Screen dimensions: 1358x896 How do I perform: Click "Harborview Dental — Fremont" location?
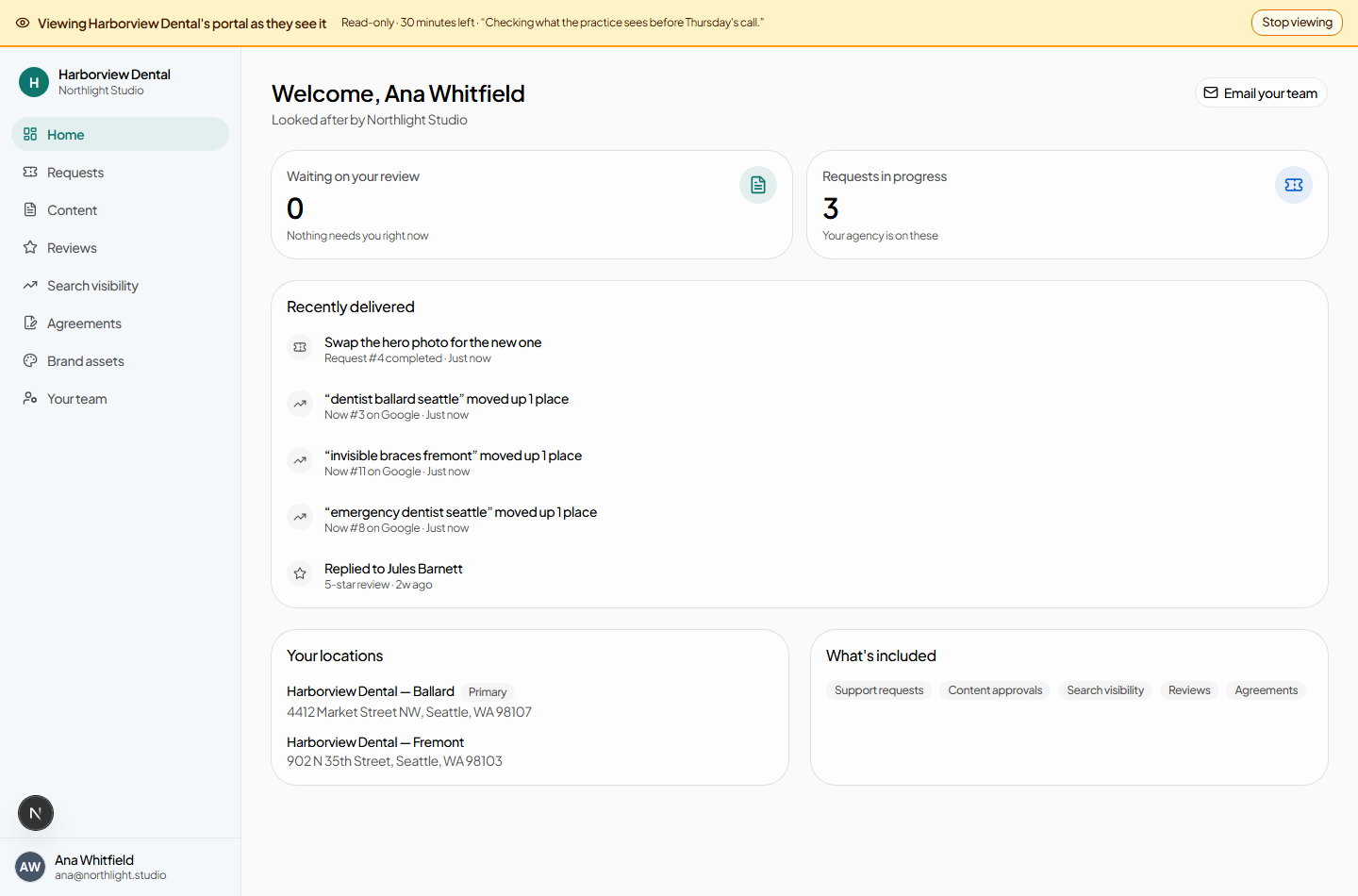pyautogui.click(x=375, y=742)
